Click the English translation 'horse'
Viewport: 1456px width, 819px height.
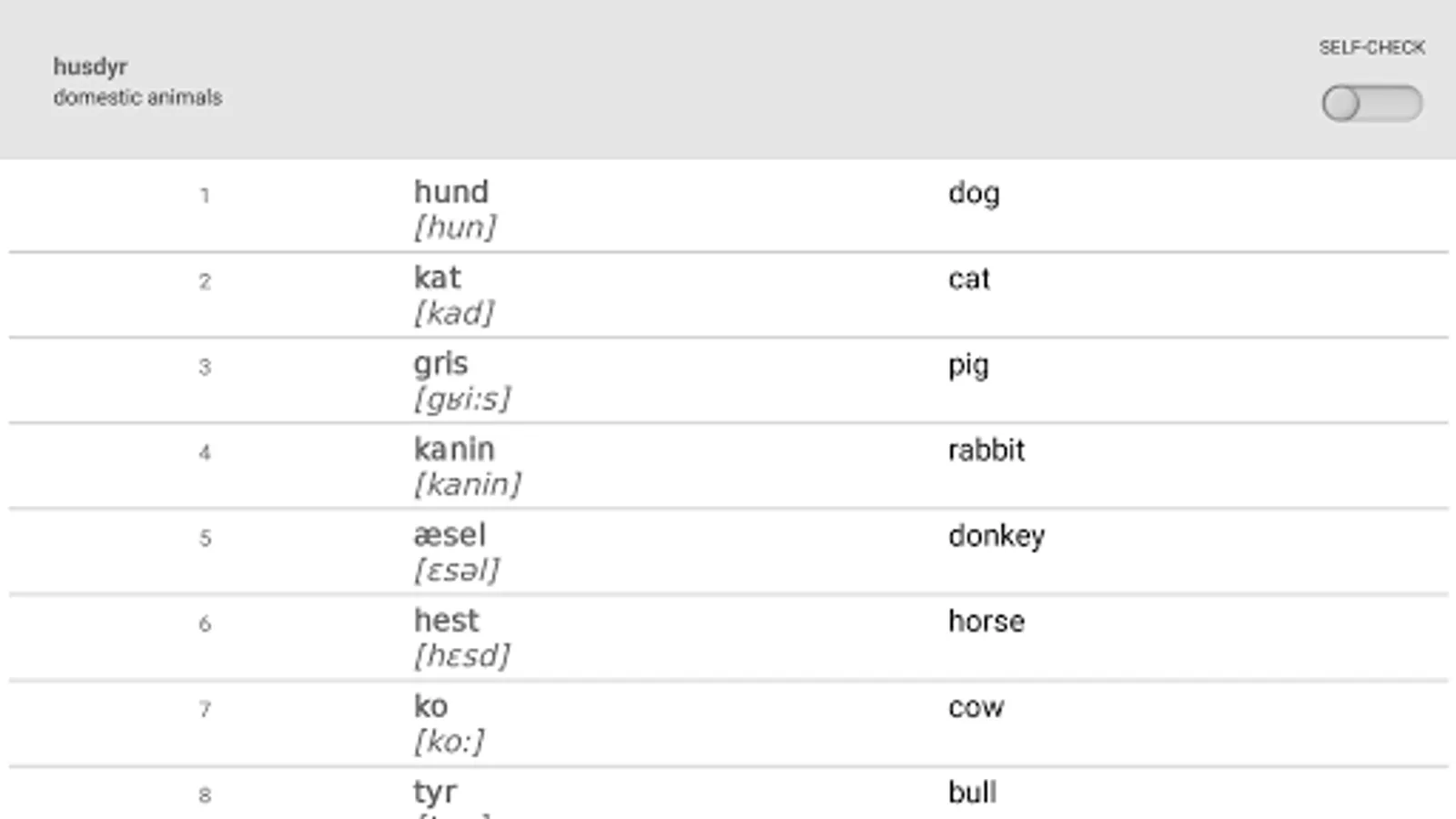pyautogui.click(x=986, y=622)
